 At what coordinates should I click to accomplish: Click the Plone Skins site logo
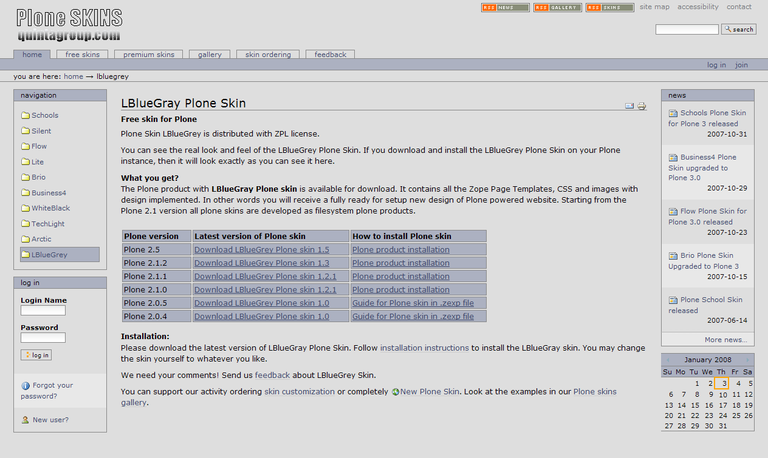69,24
